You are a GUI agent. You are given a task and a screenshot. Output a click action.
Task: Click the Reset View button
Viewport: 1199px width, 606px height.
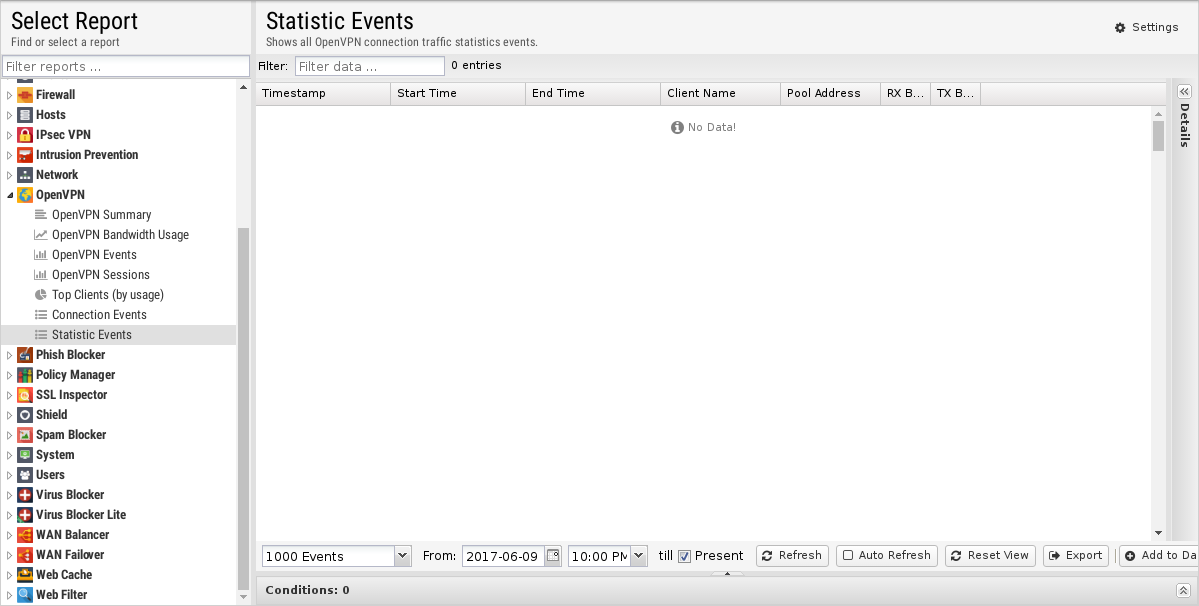[x=990, y=556]
